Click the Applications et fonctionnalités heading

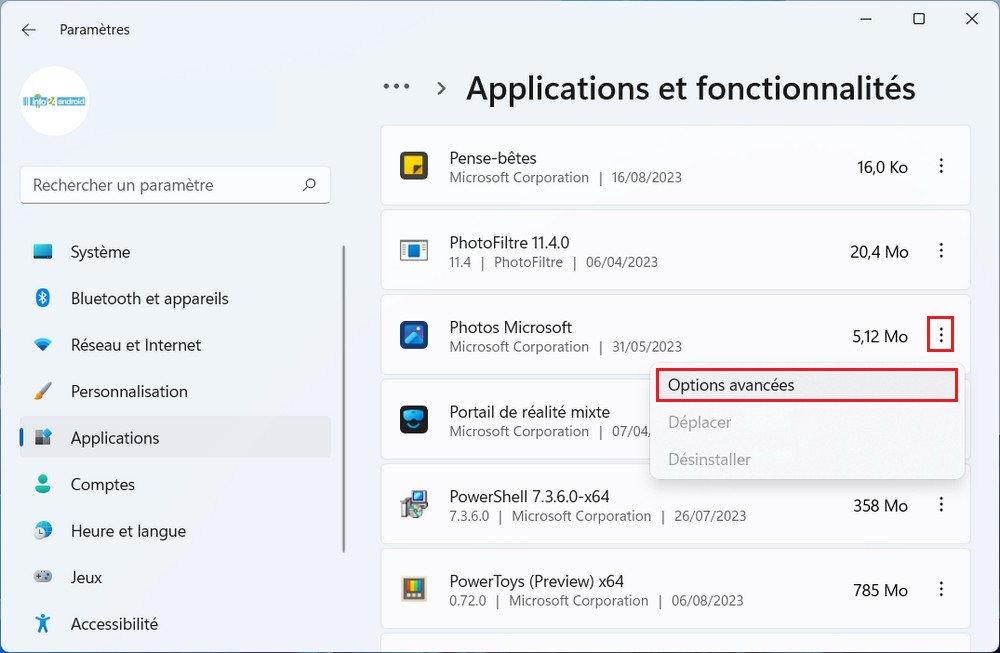coord(691,88)
